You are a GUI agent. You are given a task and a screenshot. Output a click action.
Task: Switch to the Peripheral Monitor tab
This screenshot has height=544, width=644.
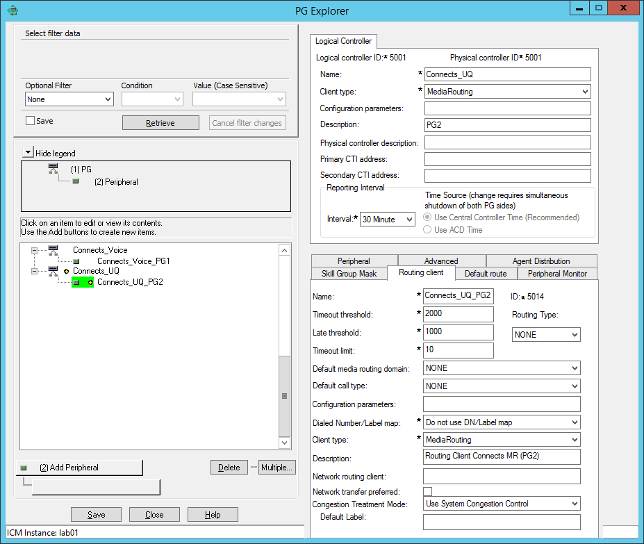coord(557,273)
